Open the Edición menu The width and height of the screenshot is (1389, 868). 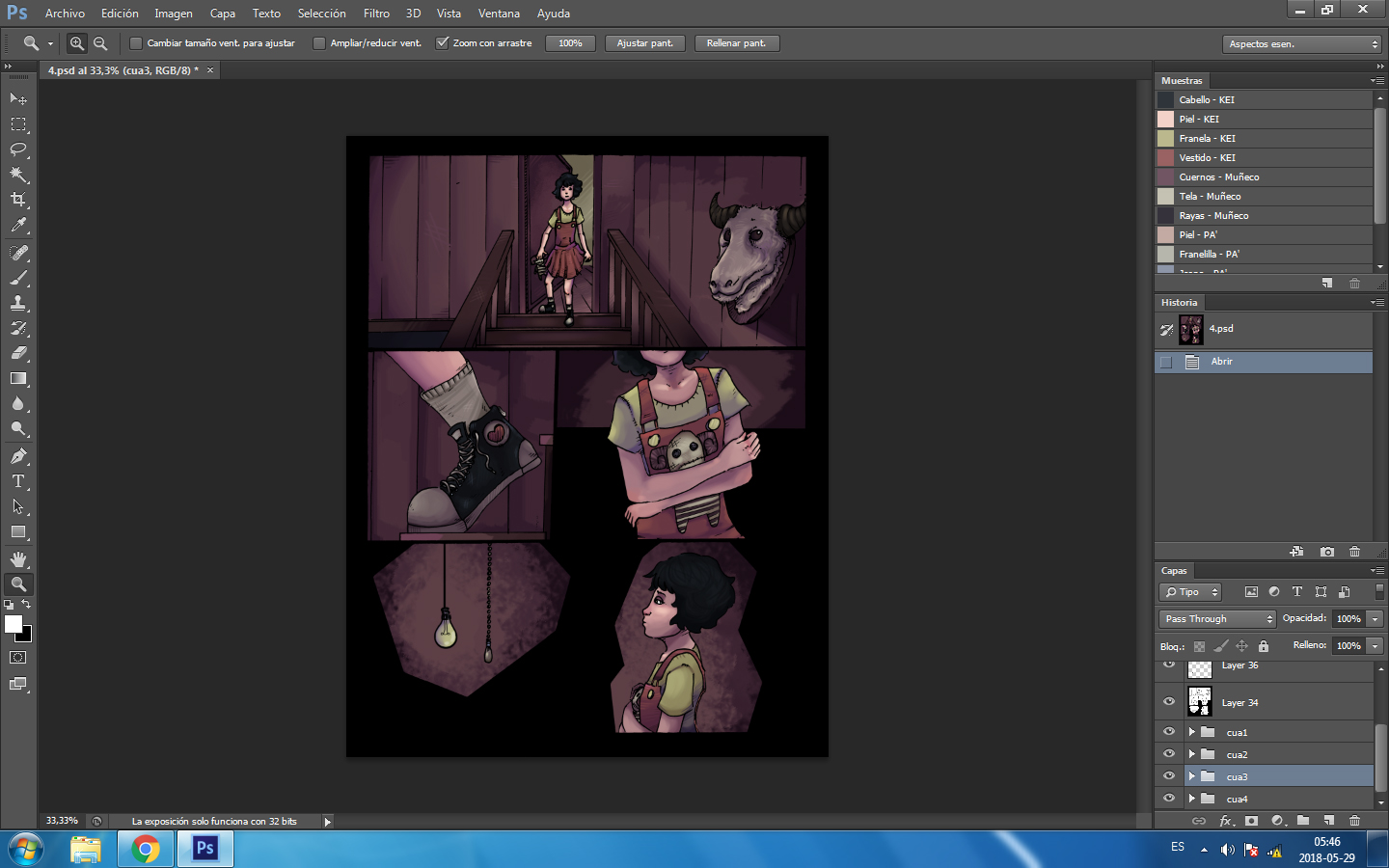tap(120, 14)
